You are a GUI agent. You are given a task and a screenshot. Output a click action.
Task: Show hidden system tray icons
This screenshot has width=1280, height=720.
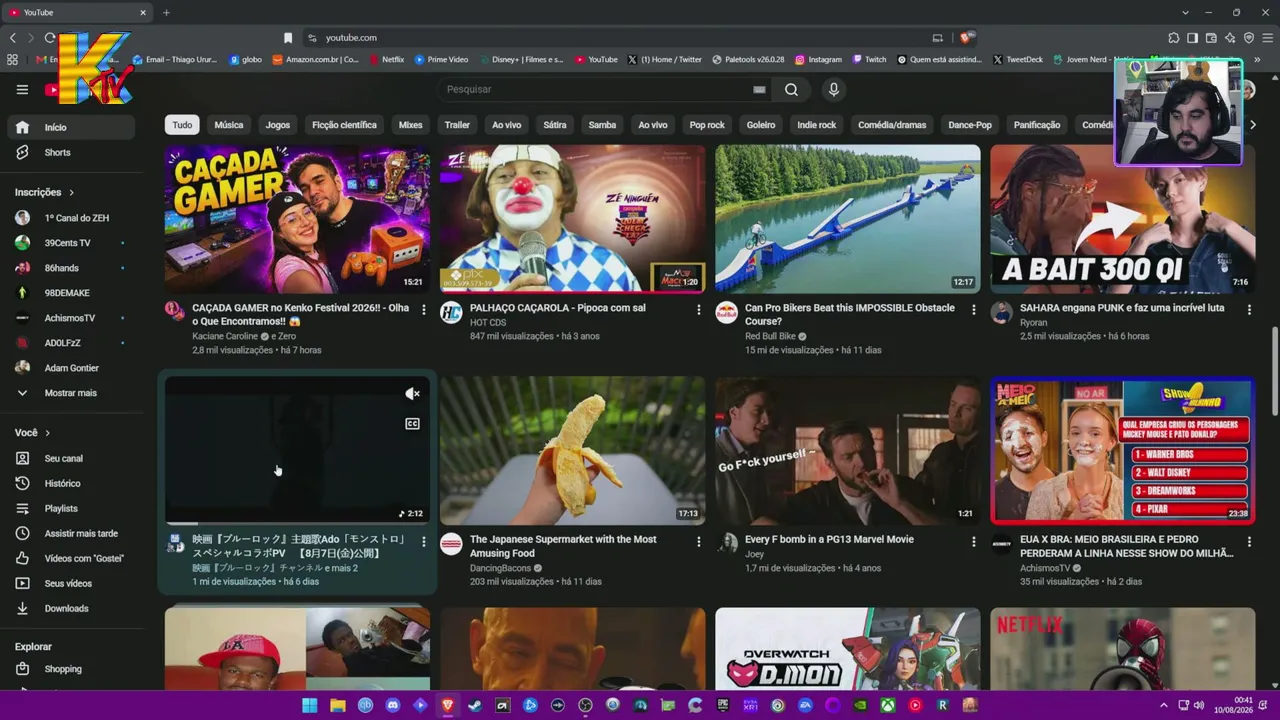click(x=1164, y=705)
